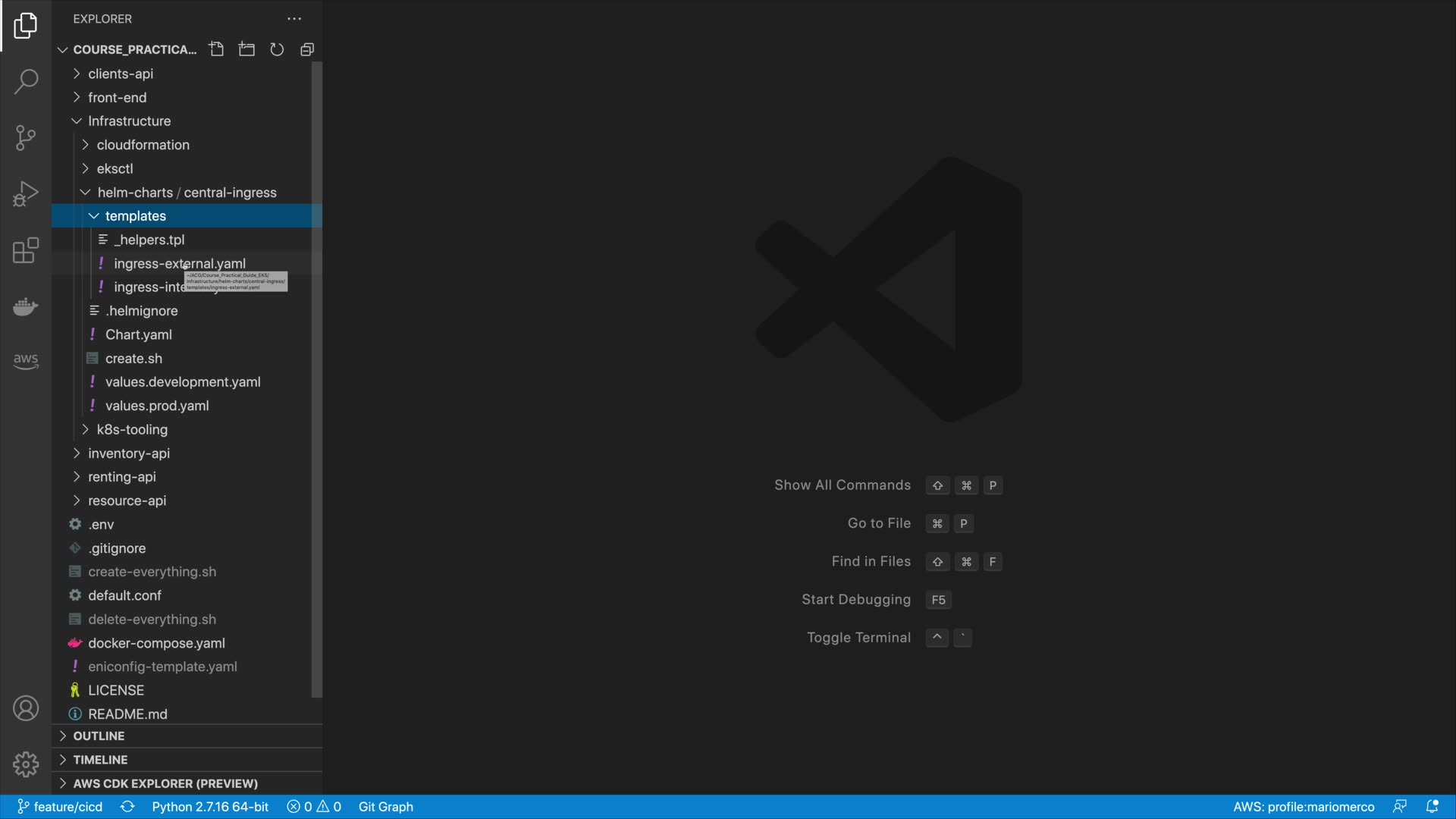Expand the clients-api folder
The width and height of the screenshot is (1456, 819).
click(x=121, y=74)
